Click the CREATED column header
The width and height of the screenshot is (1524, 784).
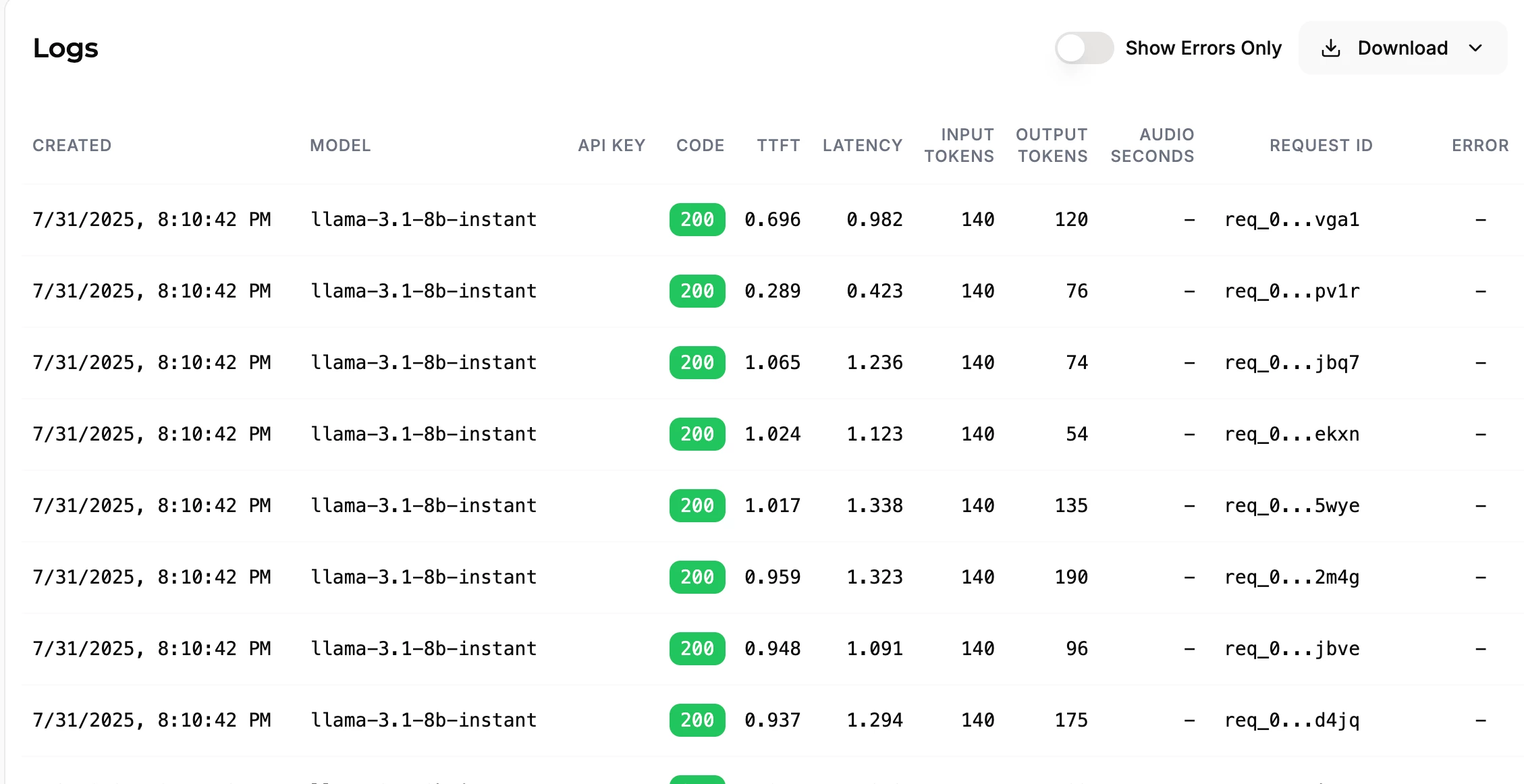point(72,145)
